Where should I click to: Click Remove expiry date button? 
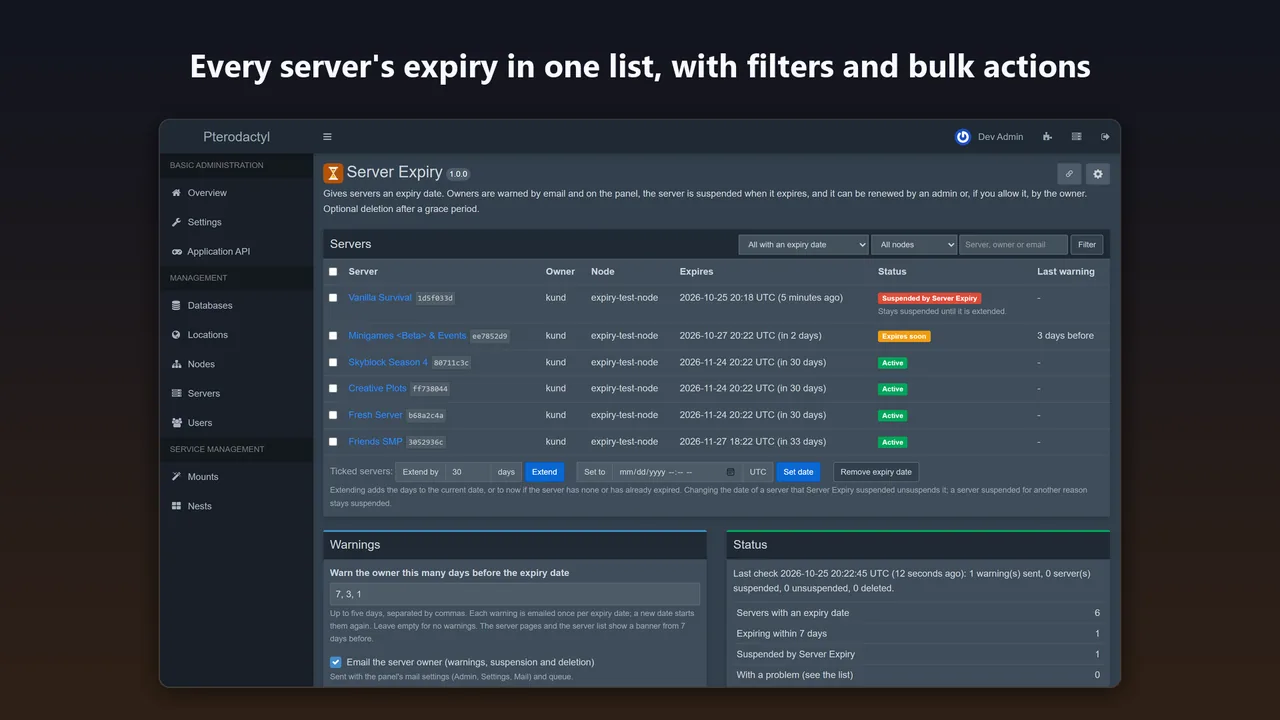(x=876, y=472)
